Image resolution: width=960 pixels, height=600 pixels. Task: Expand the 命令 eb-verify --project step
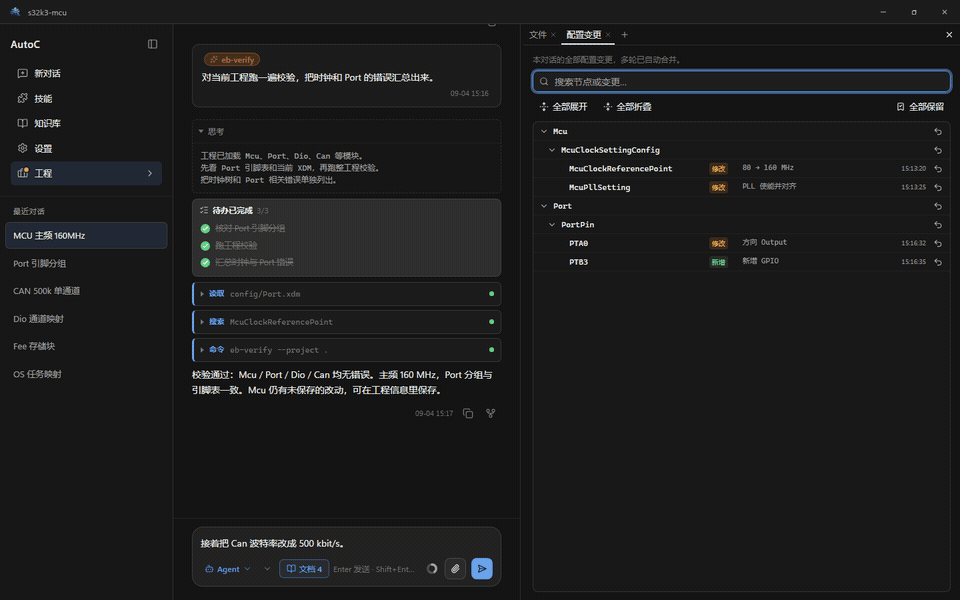[x=347, y=350]
